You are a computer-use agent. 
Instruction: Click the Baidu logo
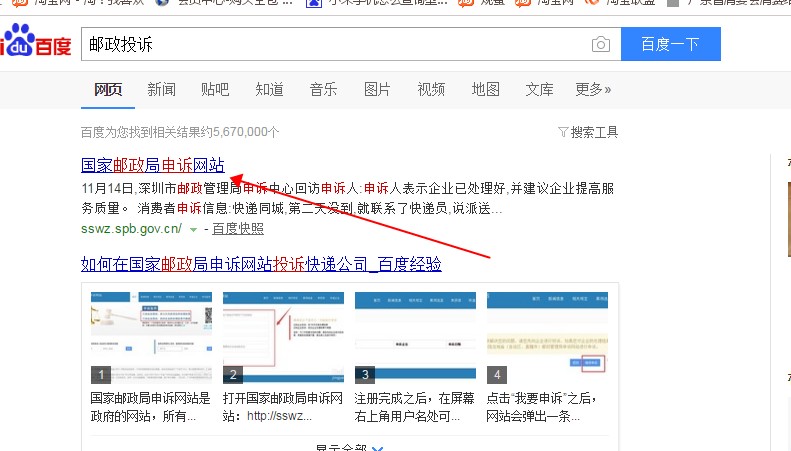coord(35,40)
